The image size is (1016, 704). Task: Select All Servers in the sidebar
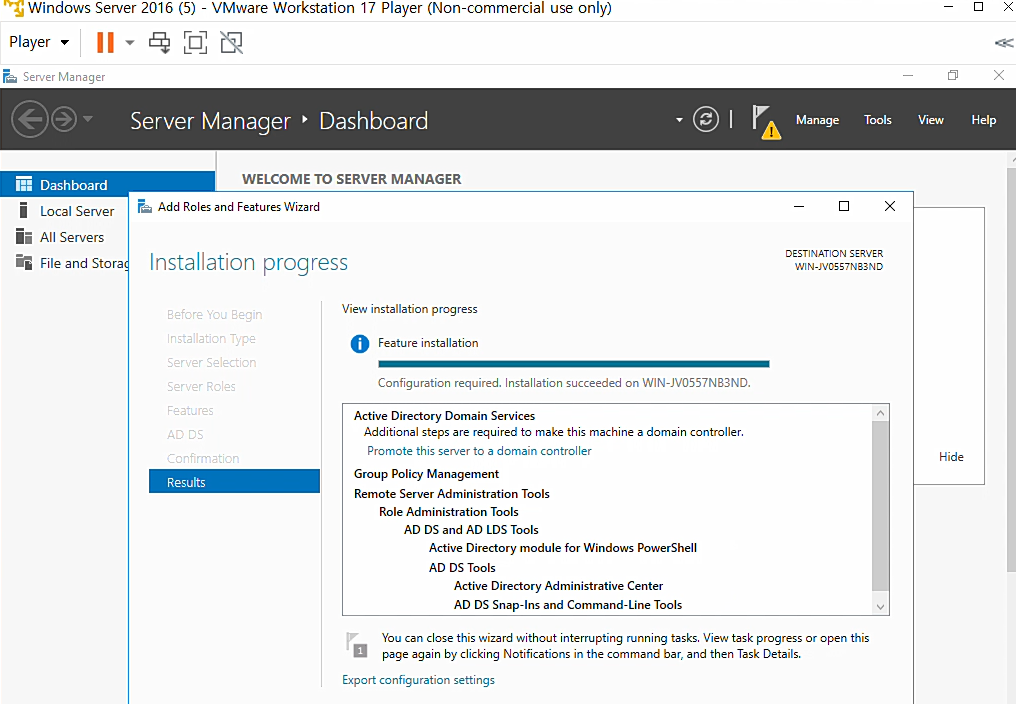[72, 237]
